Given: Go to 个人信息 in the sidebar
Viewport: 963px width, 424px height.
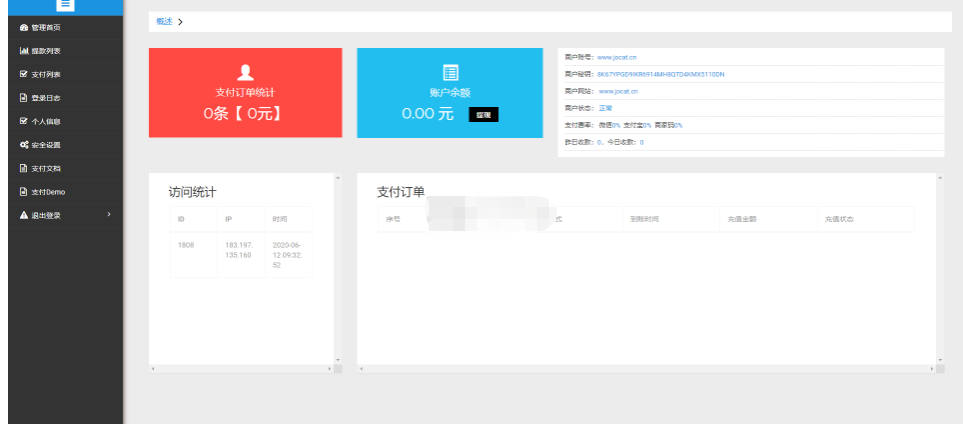Looking at the screenshot, I should coord(46,121).
